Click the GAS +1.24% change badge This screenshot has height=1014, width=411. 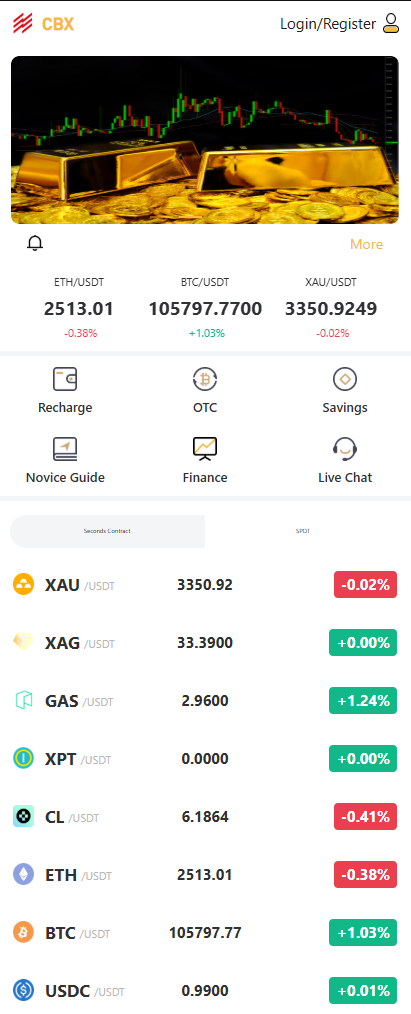click(x=363, y=700)
